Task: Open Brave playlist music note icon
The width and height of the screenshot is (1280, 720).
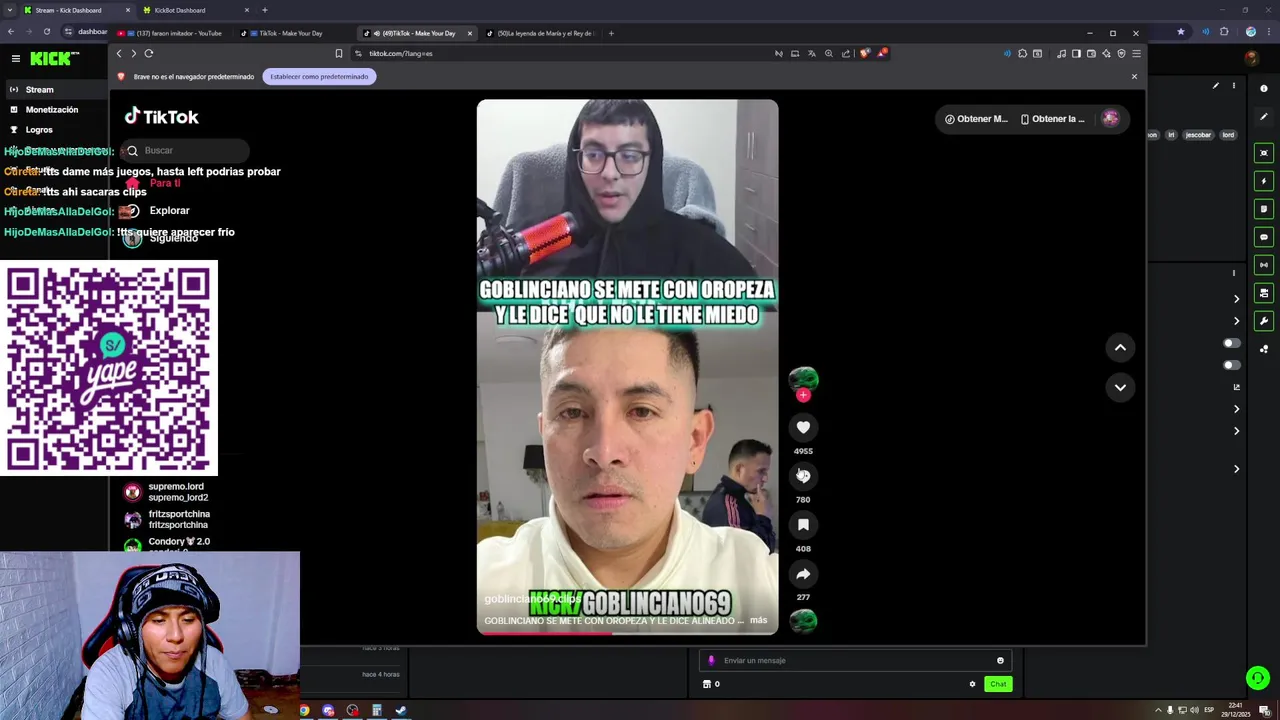Action: point(1061,53)
